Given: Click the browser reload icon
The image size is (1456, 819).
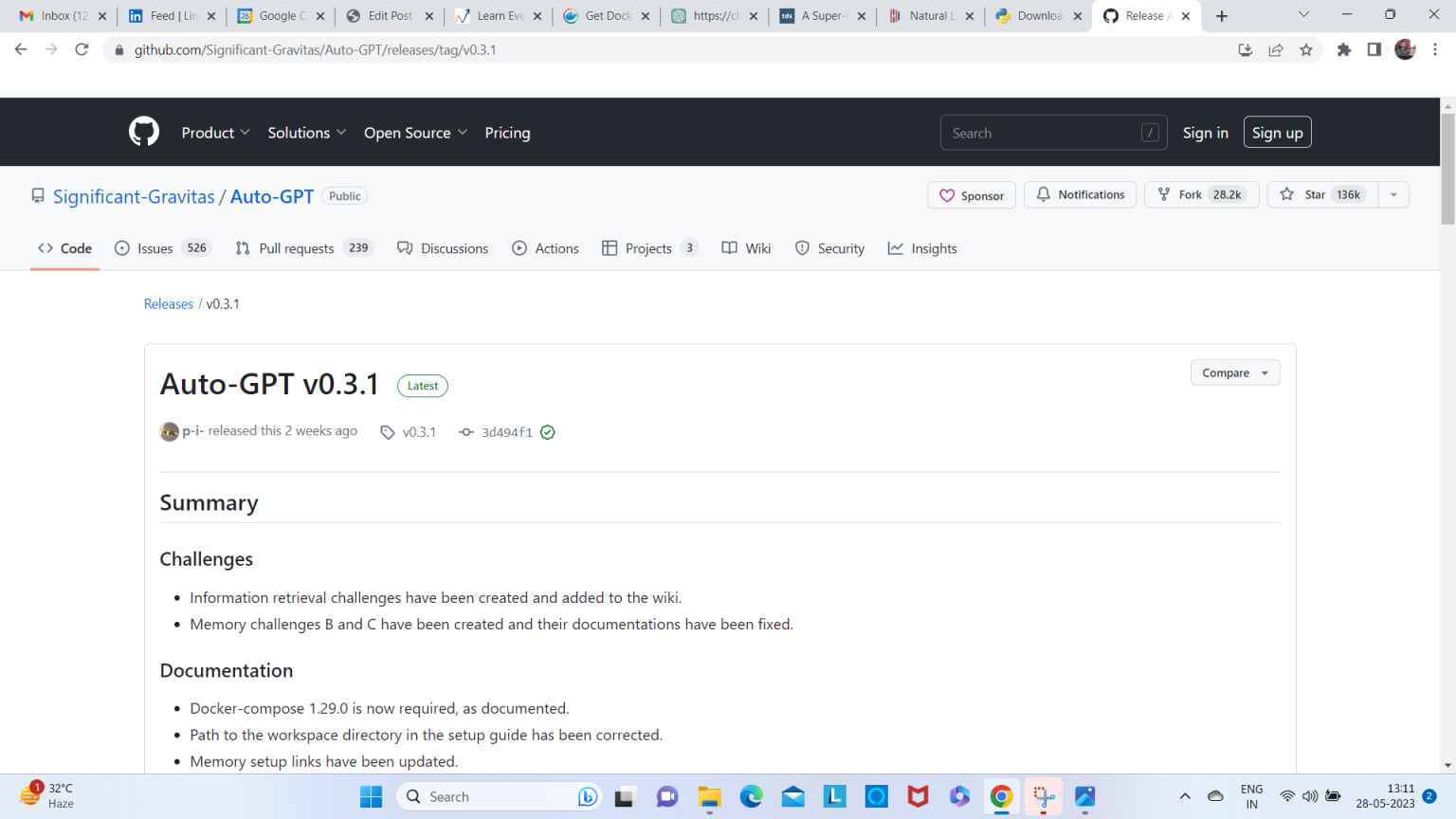Looking at the screenshot, I should tap(82, 50).
